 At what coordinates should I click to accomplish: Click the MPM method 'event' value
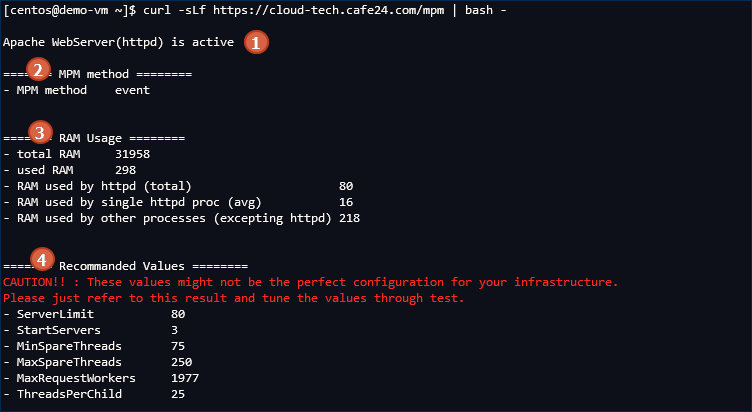(x=132, y=90)
